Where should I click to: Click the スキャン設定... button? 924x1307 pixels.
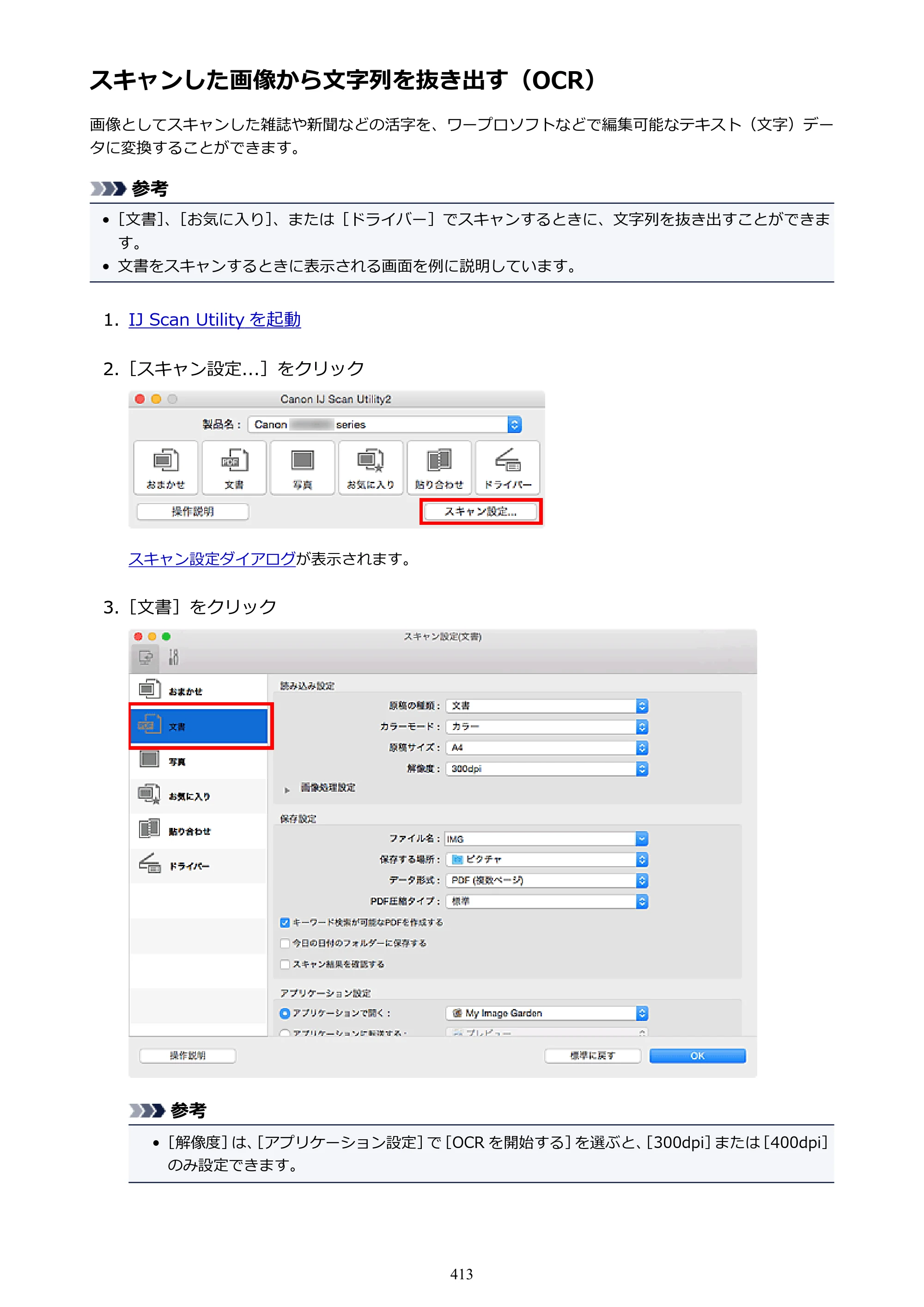pos(480,511)
